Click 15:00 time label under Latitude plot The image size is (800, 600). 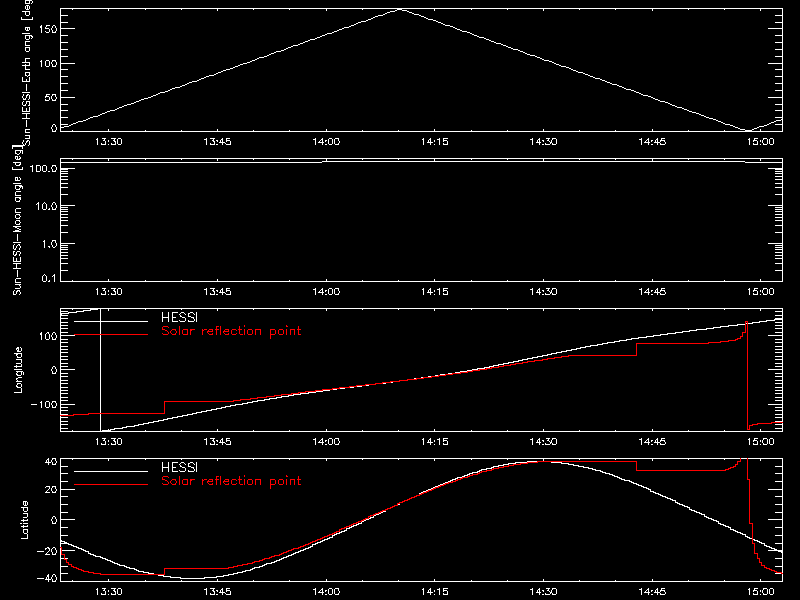click(x=761, y=592)
